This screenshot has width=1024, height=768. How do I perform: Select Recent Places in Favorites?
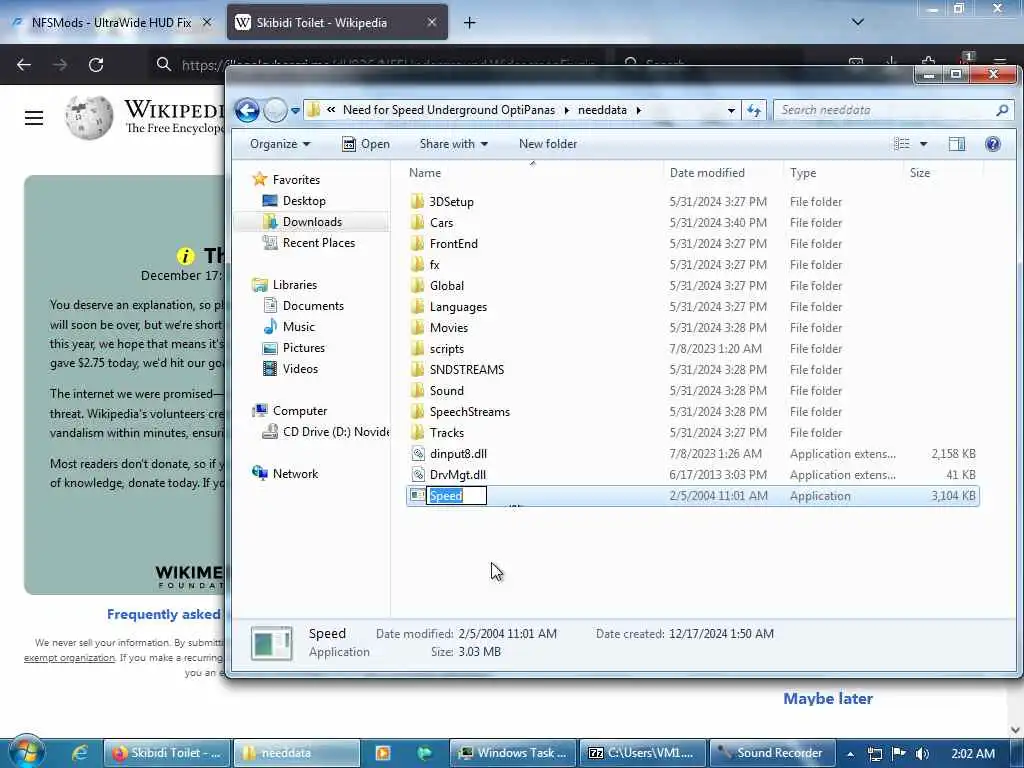click(x=319, y=242)
